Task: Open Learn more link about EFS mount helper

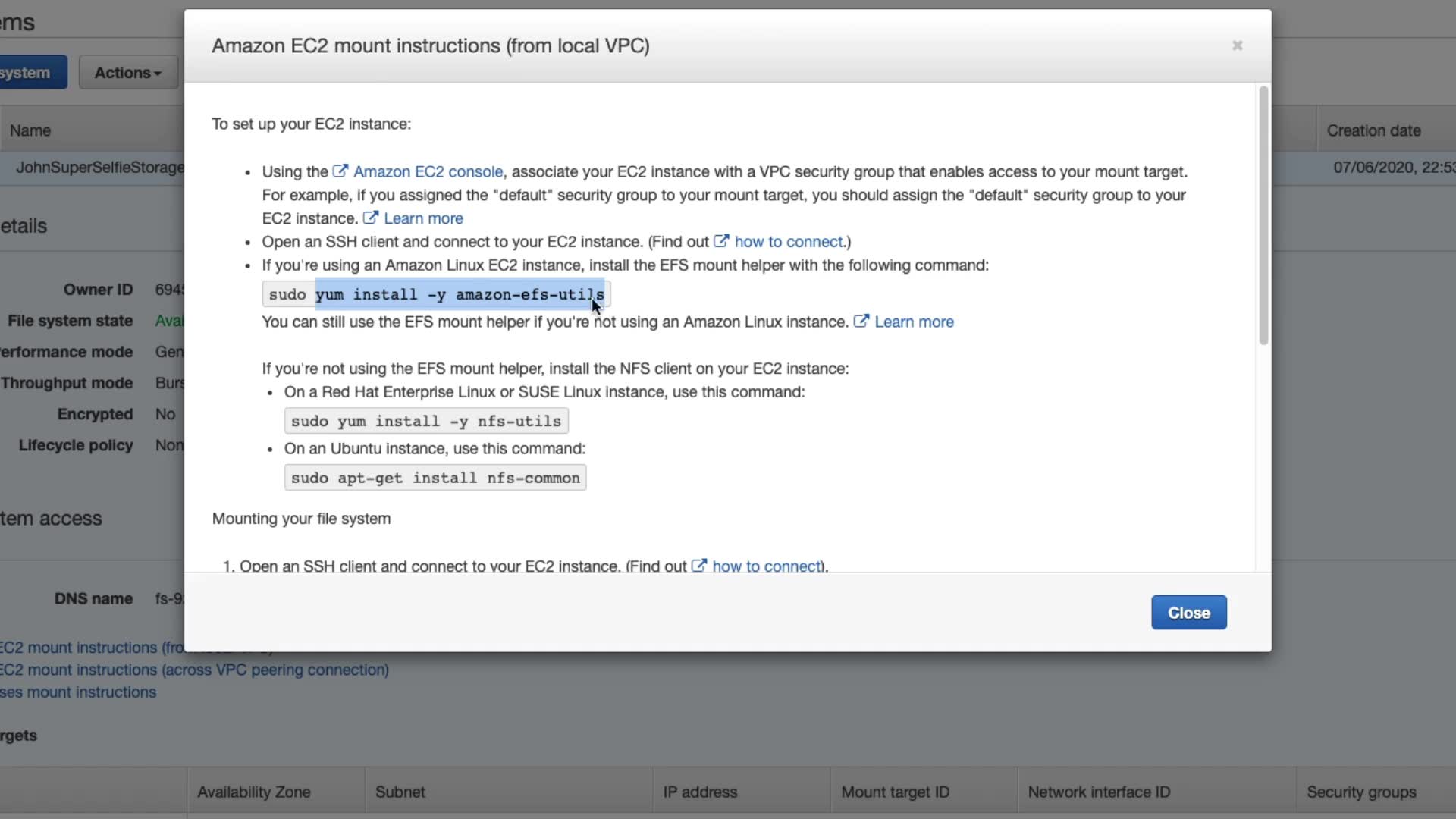Action: click(x=914, y=322)
